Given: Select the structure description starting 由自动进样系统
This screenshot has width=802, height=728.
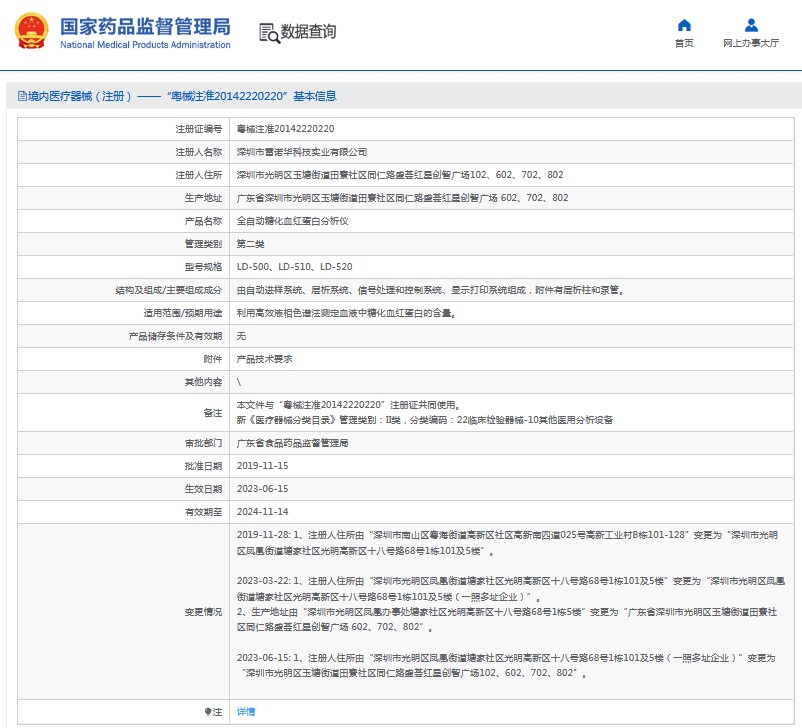Looking at the screenshot, I should [430, 290].
